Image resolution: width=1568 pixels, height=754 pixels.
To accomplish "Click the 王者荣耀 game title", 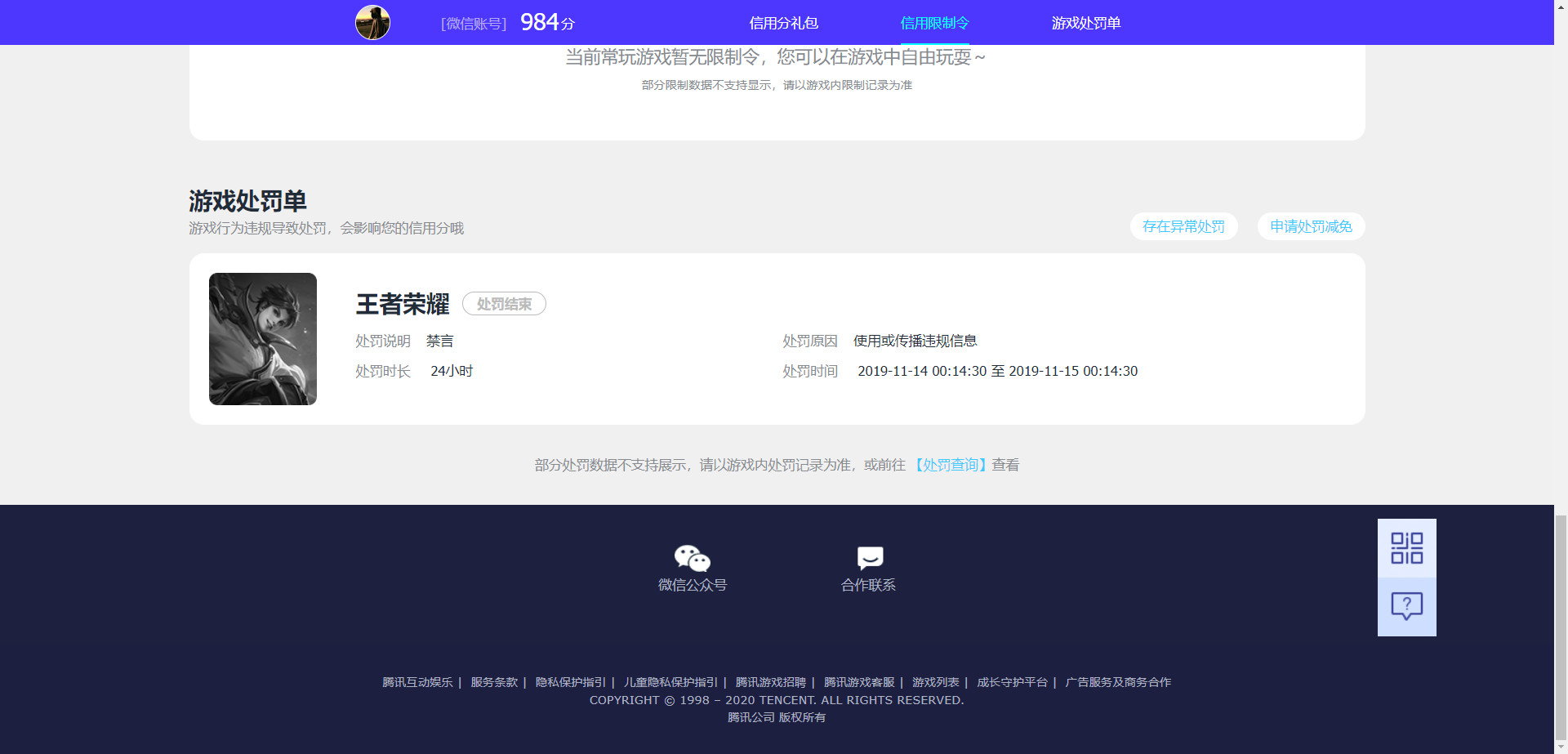I will [403, 304].
